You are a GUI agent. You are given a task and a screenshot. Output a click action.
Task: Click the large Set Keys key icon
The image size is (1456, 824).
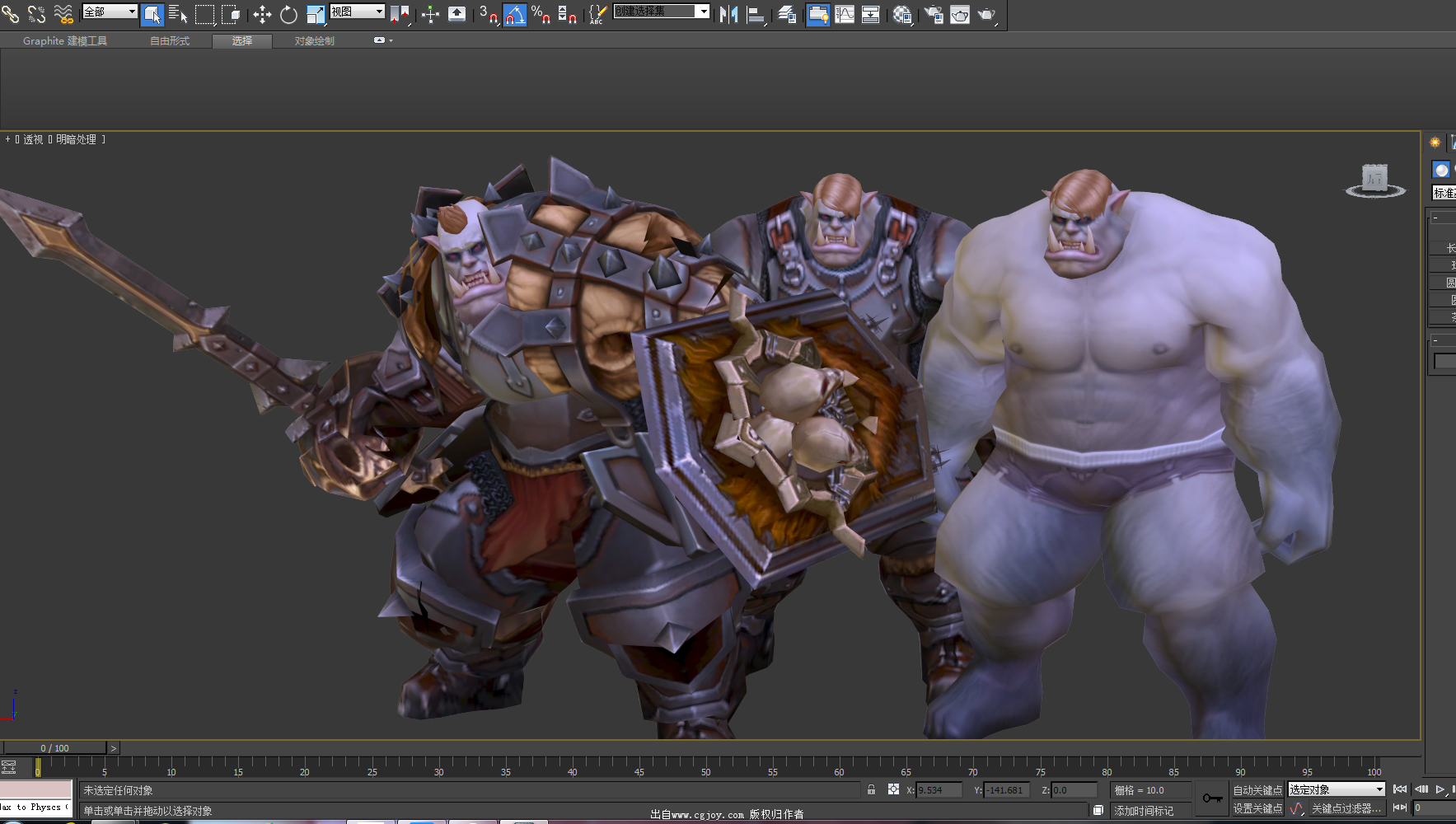1212,798
